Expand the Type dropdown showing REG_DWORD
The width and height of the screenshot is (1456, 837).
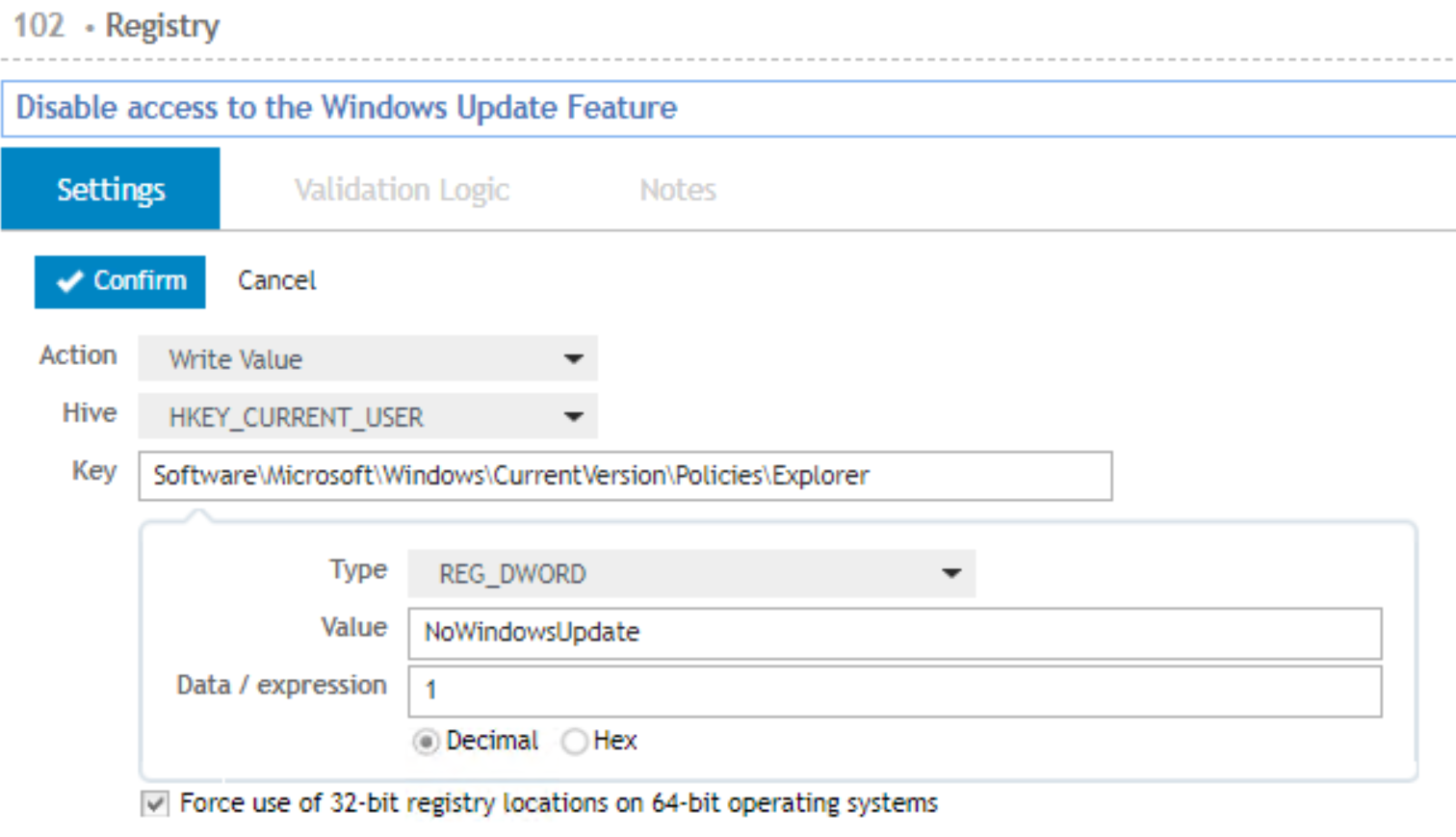click(x=691, y=574)
